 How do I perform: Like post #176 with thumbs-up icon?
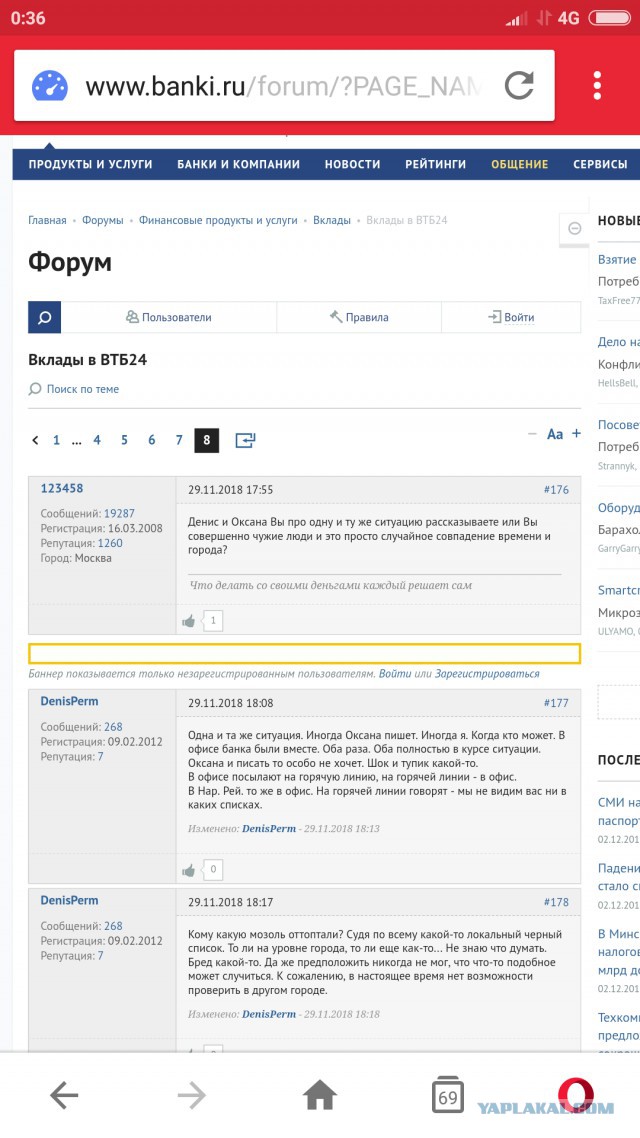pyautogui.click(x=189, y=621)
